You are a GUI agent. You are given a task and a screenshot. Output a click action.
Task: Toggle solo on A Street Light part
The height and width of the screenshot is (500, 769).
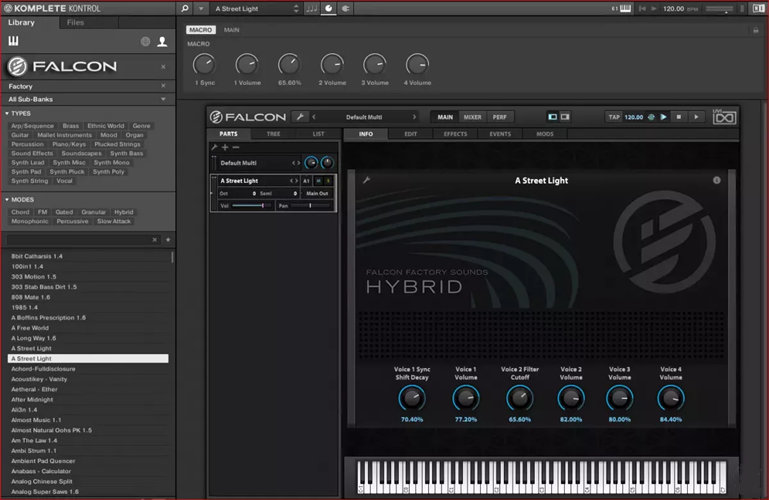pyautogui.click(x=328, y=180)
